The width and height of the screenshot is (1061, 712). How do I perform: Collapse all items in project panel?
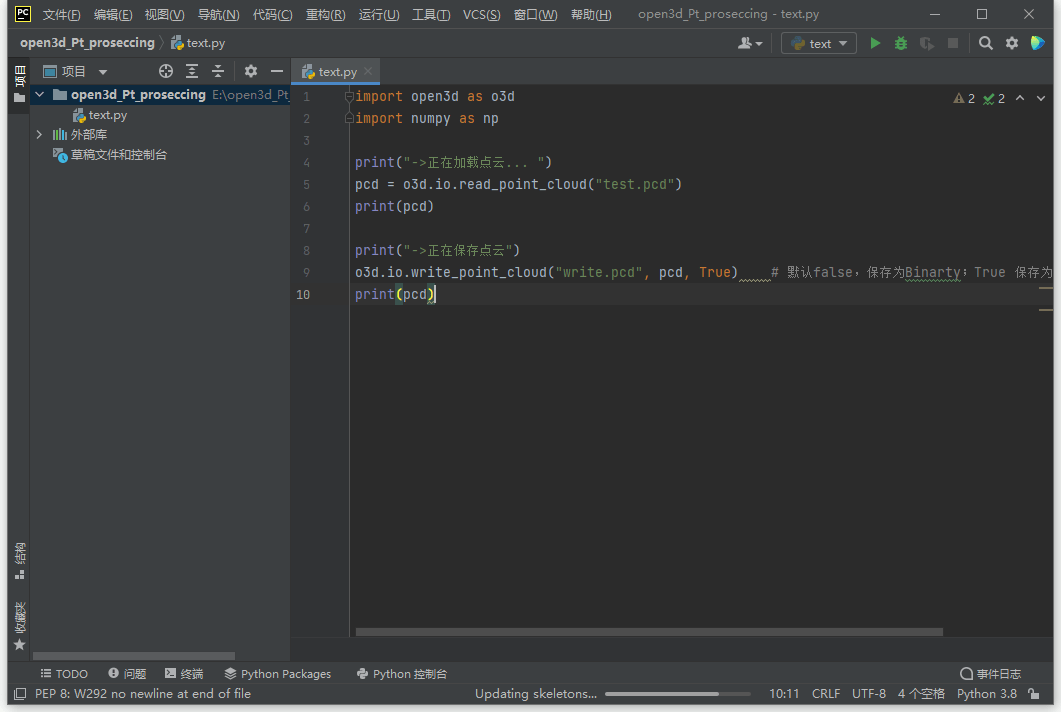(218, 71)
